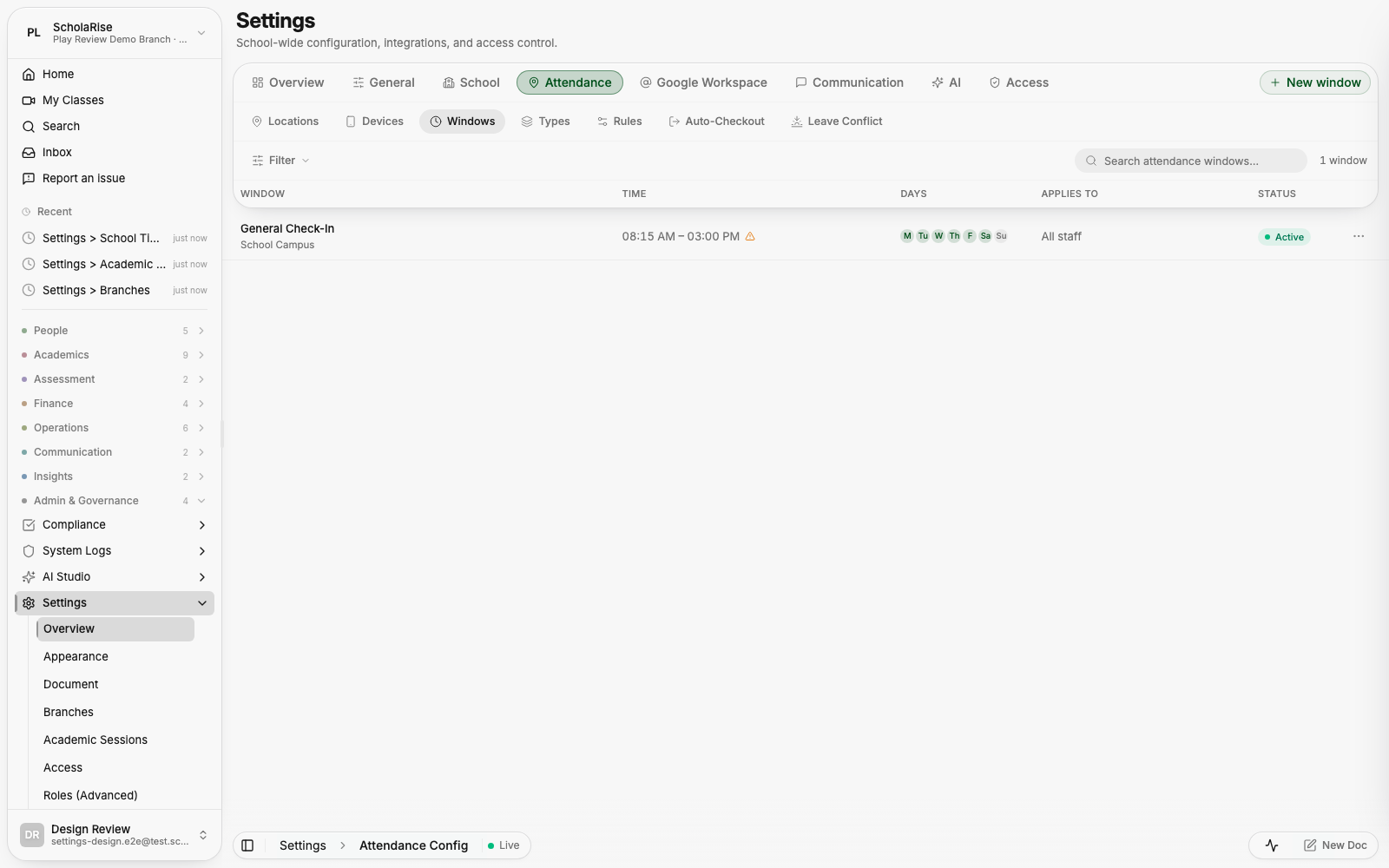Image resolution: width=1389 pixels, height=868 pixels.
Task: Click the warning icon beside time range
Action: pos(750,236)
